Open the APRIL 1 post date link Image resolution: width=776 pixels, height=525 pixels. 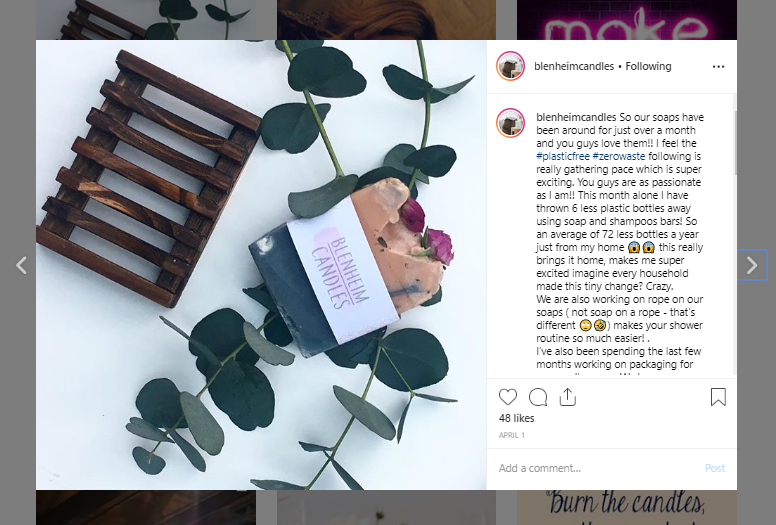point(512,435)
